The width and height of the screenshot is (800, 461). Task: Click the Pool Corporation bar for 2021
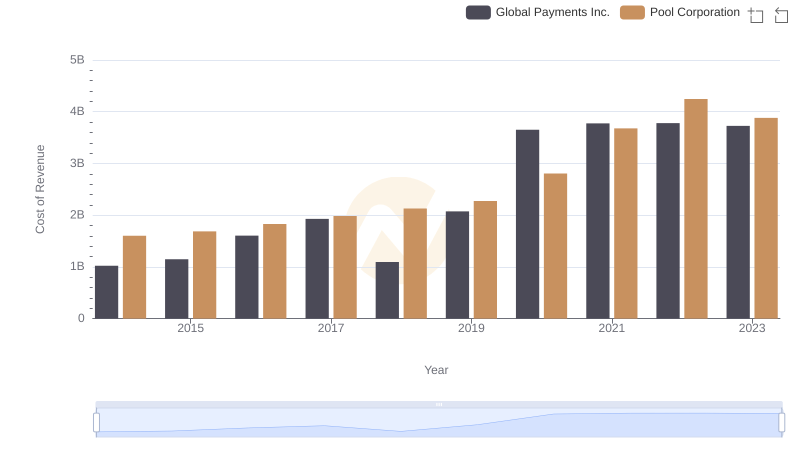[x=626, y=224]
